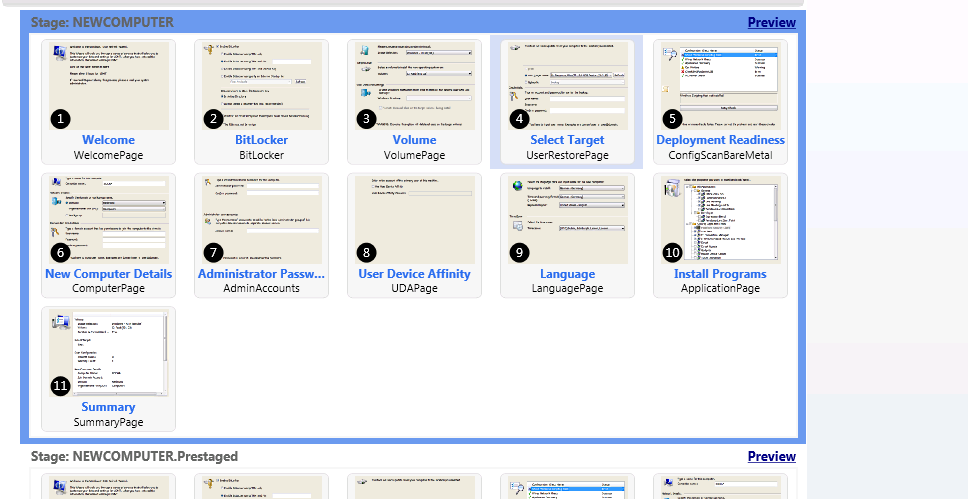The height and width of the screenshot is (499, 968).
Task: Open the Administrator Password page title link
Action: point(261,274)
